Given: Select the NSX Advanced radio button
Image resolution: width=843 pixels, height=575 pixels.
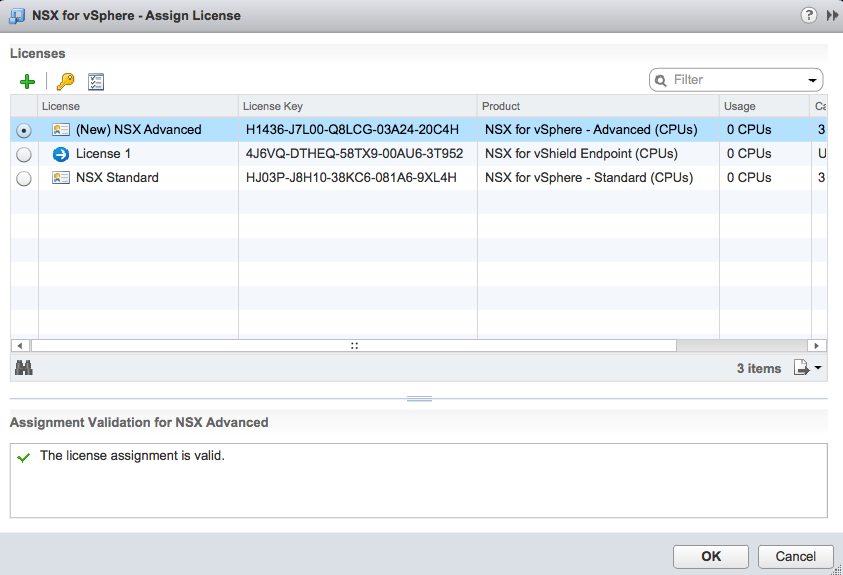Looking at the screenshot, I should pyautogui.click(x=24, y=130).
